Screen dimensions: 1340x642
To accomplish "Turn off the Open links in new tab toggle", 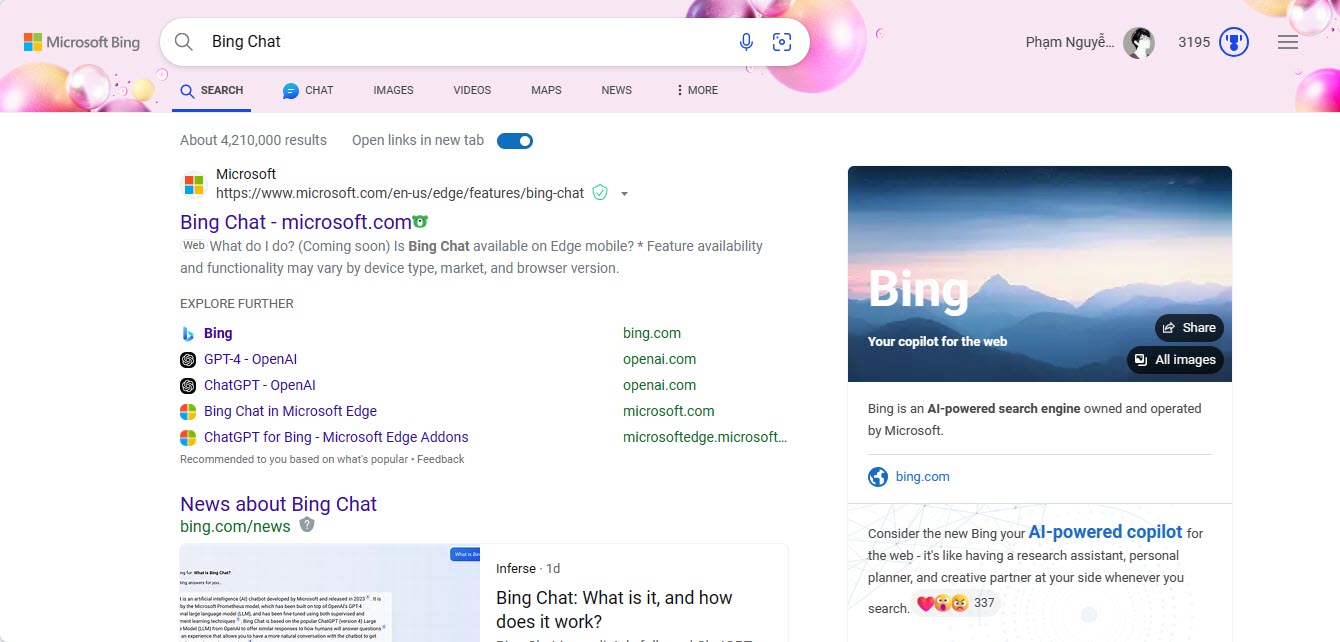I will [x=515, y=141].
